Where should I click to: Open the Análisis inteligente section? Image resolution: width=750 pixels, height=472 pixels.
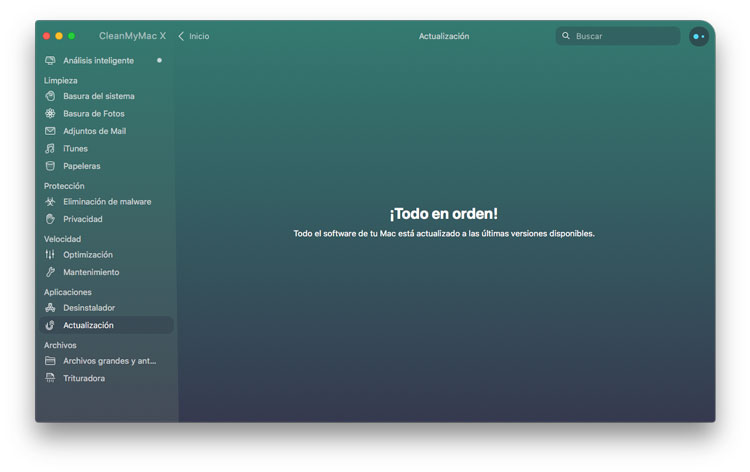(104, 61)
